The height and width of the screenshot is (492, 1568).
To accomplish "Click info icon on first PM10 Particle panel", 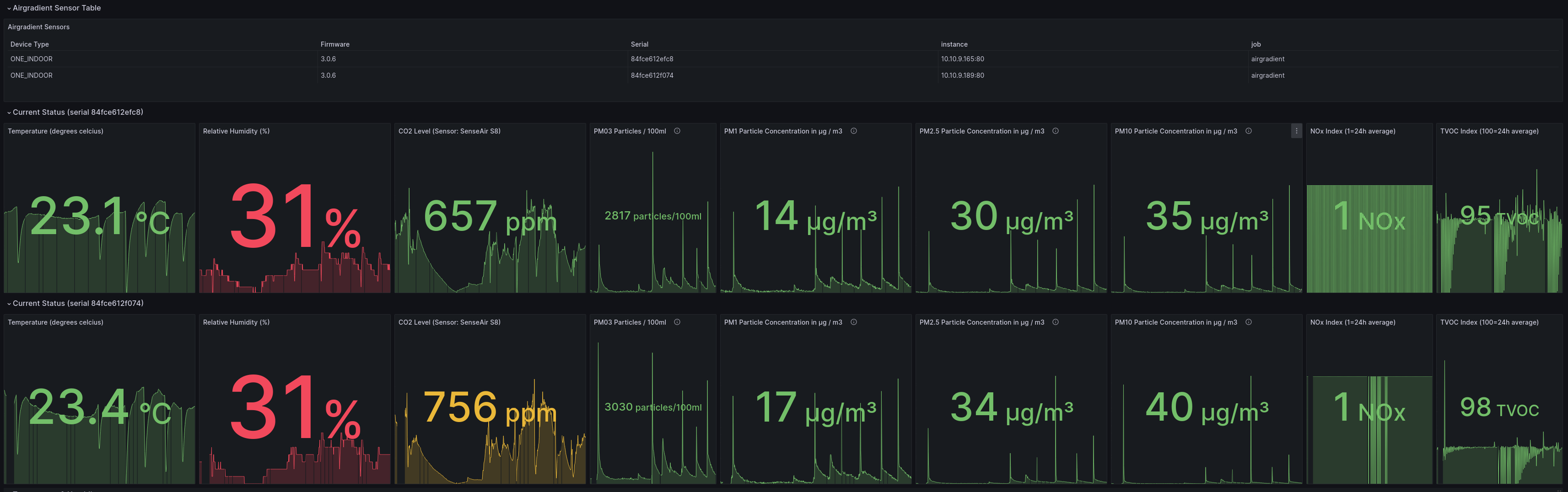I will pyautogui.click(x=1249, y=131).
